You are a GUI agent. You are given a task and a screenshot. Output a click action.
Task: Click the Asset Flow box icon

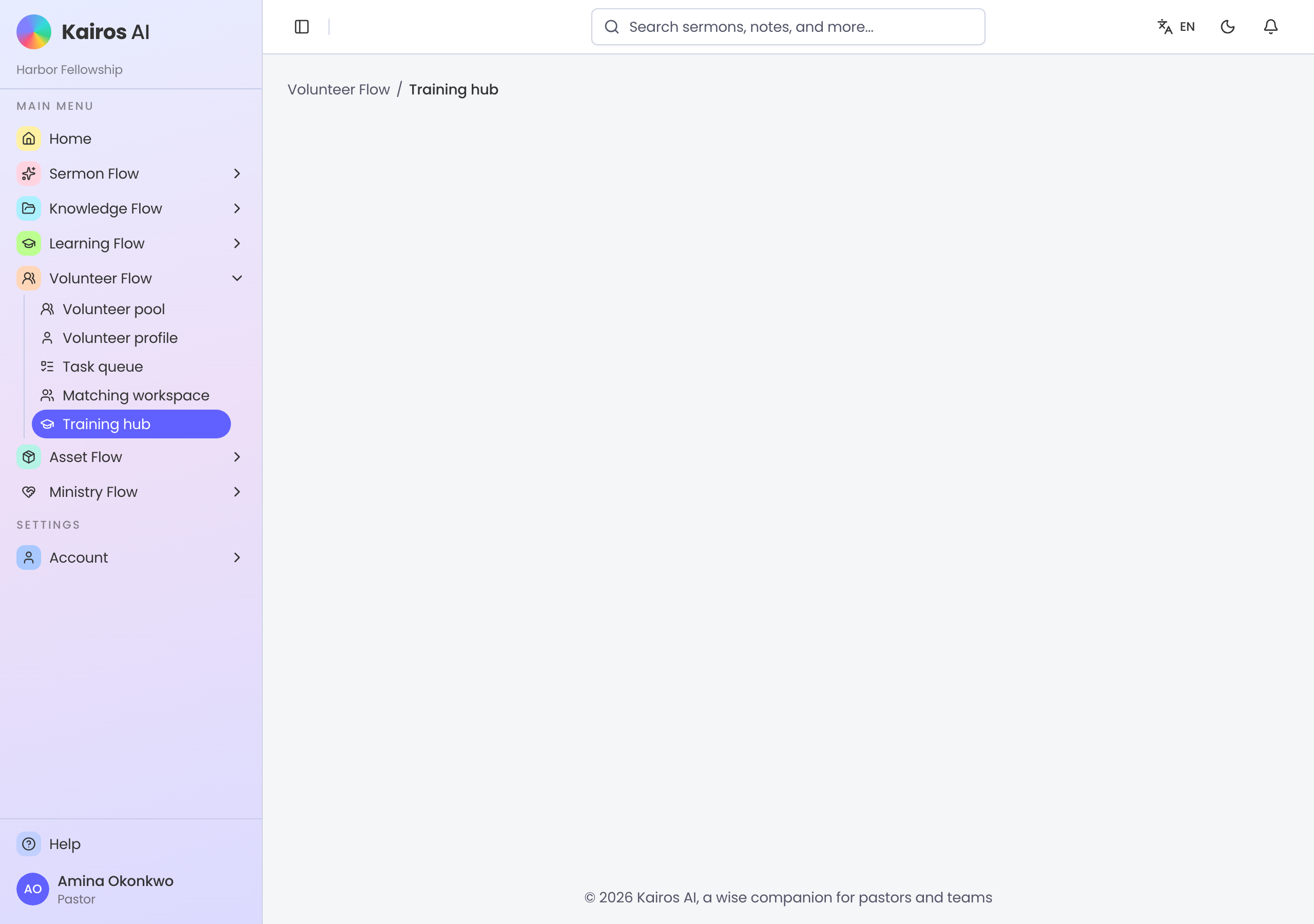[x=29, y=457]
